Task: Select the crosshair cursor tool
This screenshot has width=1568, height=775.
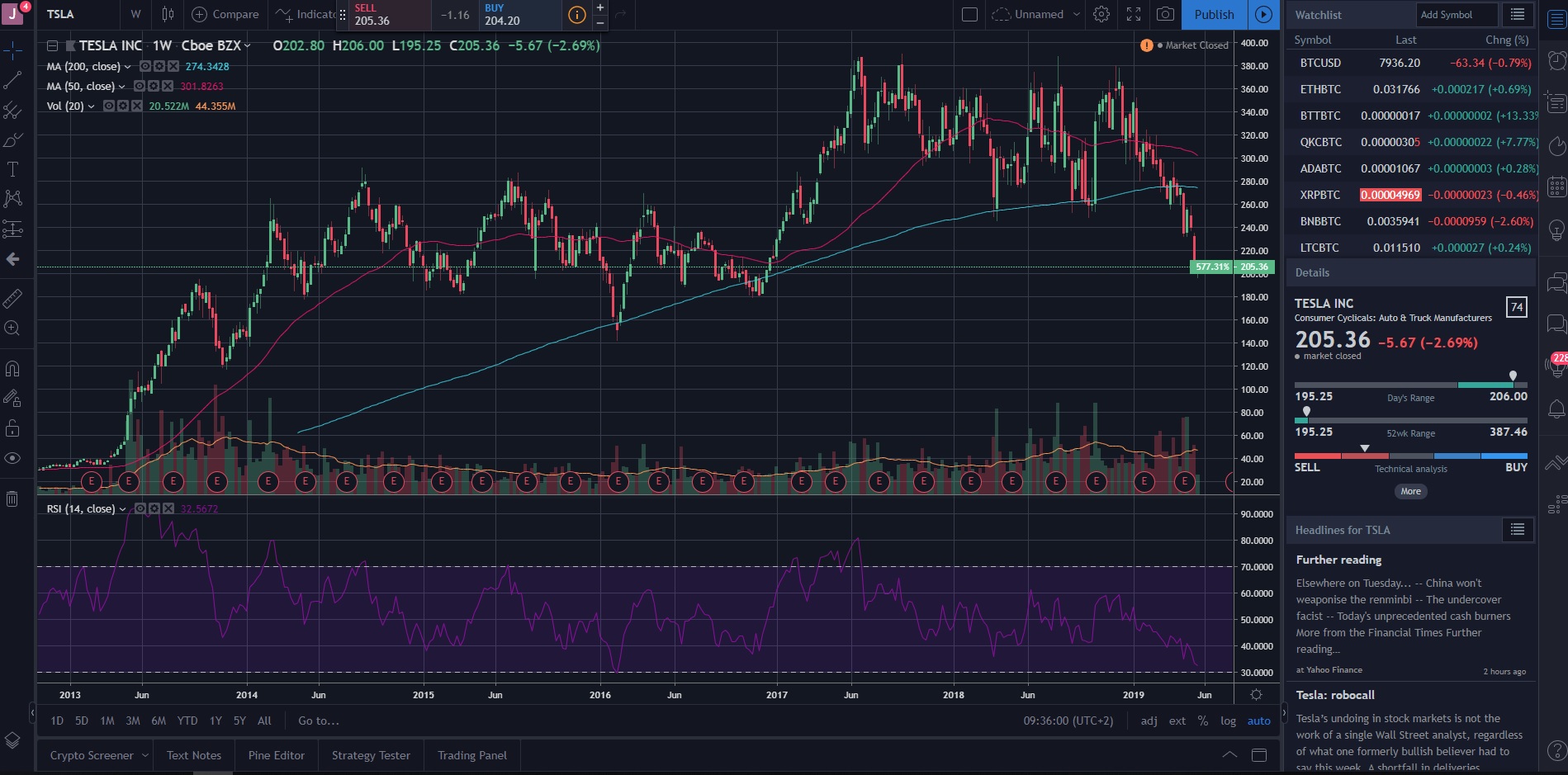Action: coord(12,51)
